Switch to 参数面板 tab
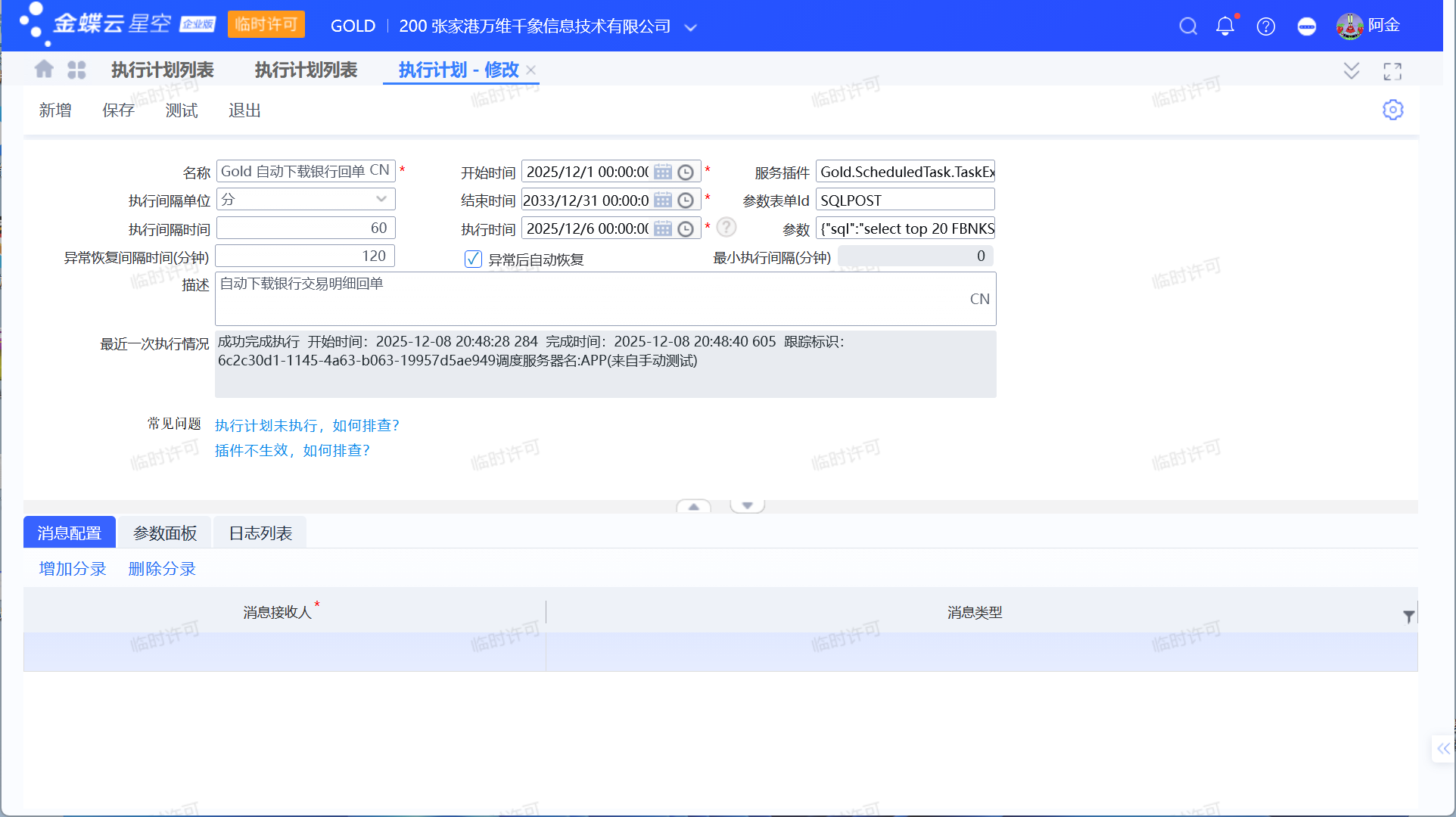 [x=165, y=533]
